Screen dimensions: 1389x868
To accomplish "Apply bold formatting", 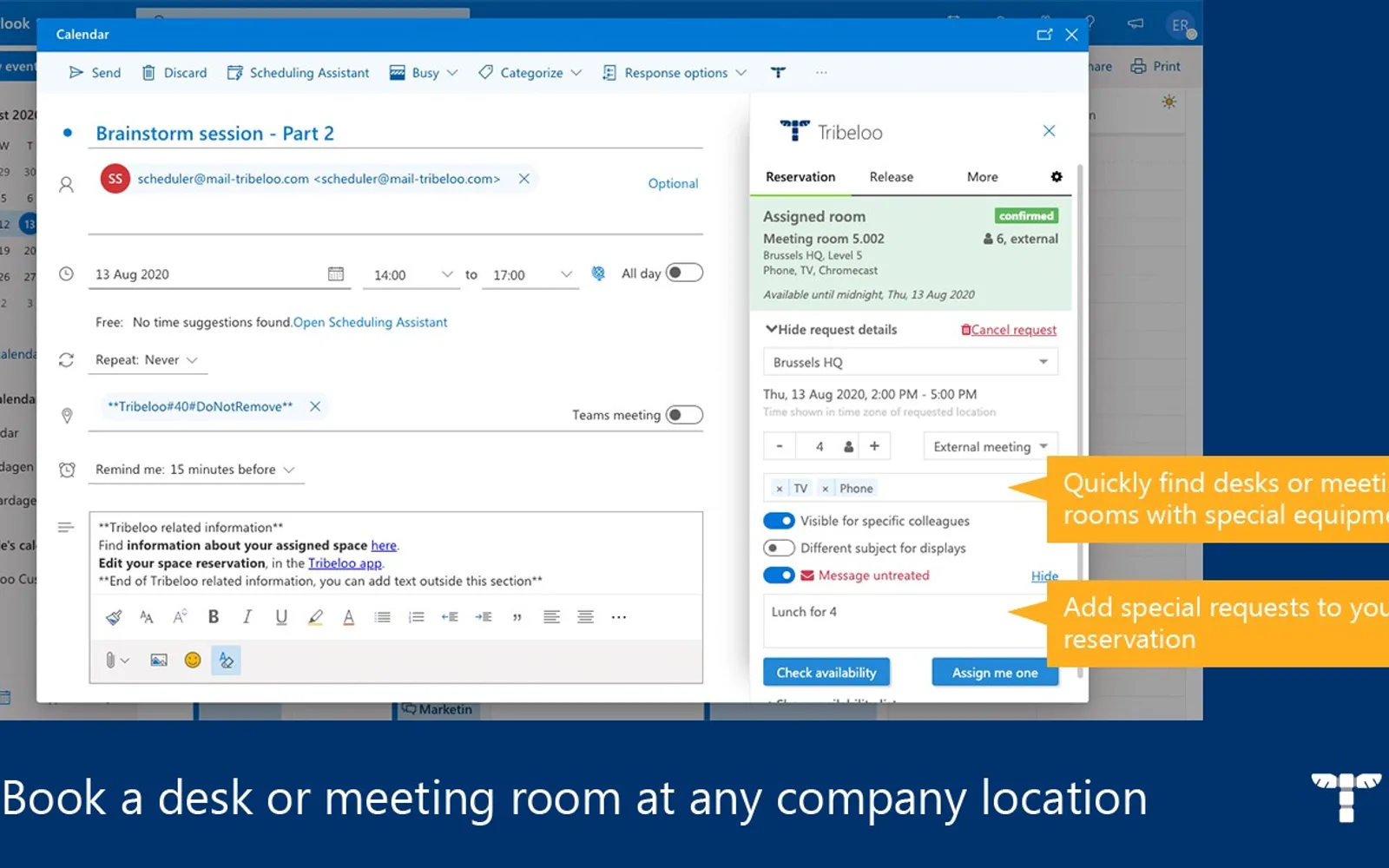I will [214, 617].
